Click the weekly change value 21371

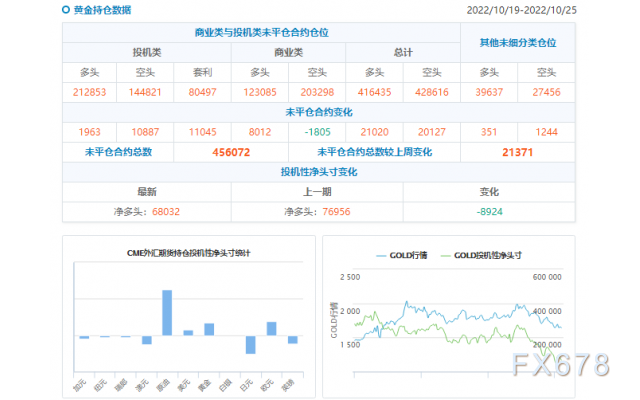[518, 151]
